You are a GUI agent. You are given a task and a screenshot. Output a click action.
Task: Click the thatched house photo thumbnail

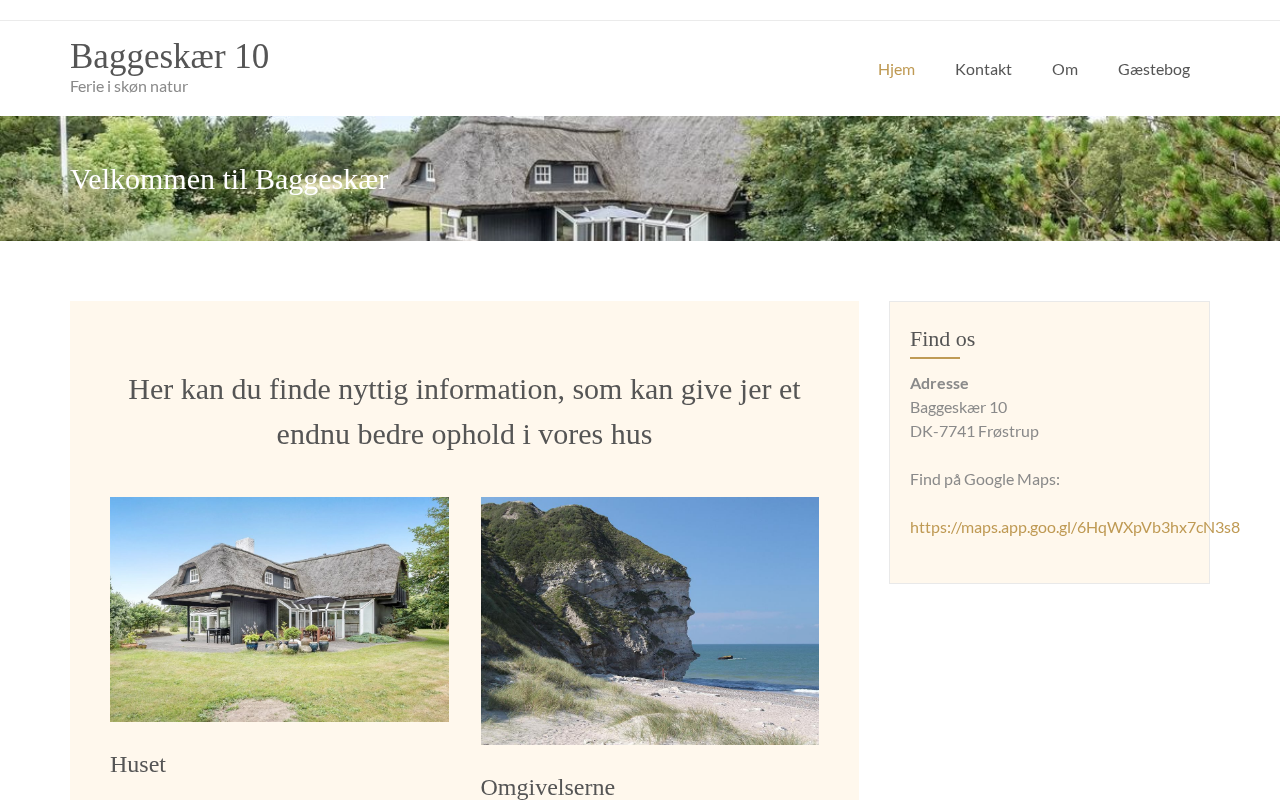click(x=279, y=609)
